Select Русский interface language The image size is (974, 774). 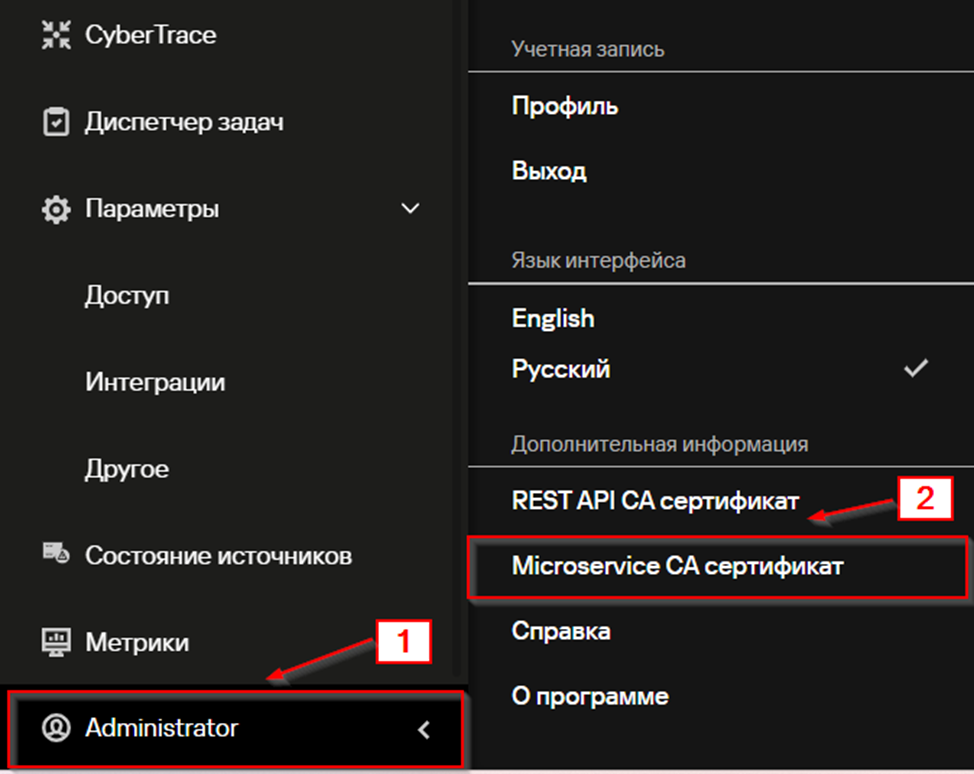561,369
